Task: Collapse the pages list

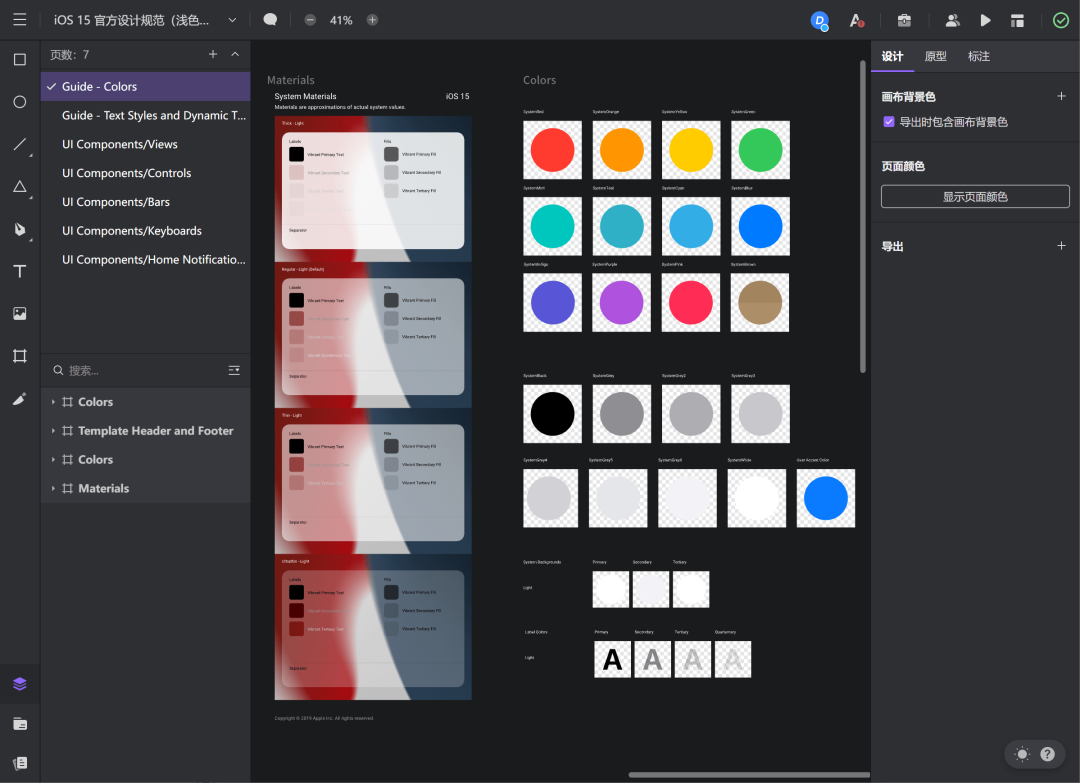Action: click(x=235, y=54)
